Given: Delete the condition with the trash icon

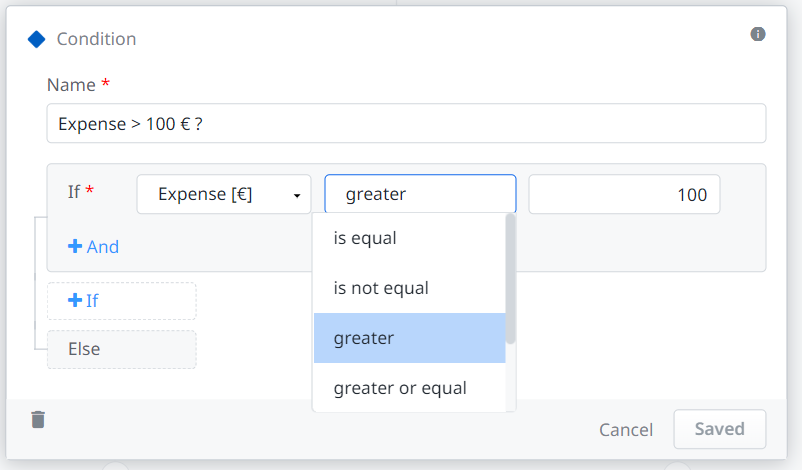Looking at the screenshot, I should 38,419.
